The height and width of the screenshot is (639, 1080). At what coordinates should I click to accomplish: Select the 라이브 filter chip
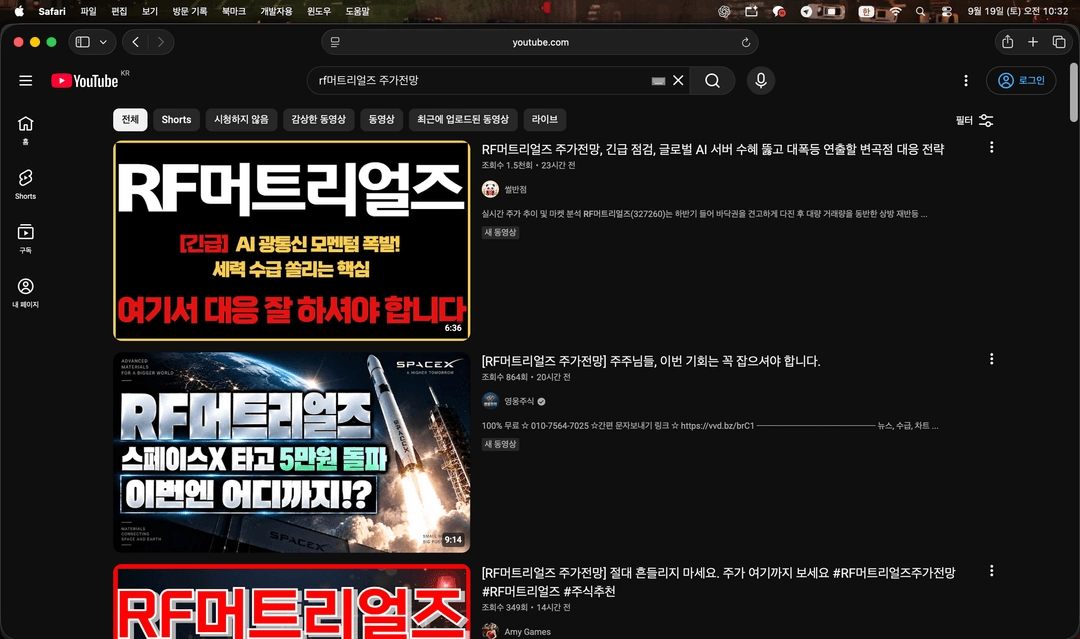545,119
